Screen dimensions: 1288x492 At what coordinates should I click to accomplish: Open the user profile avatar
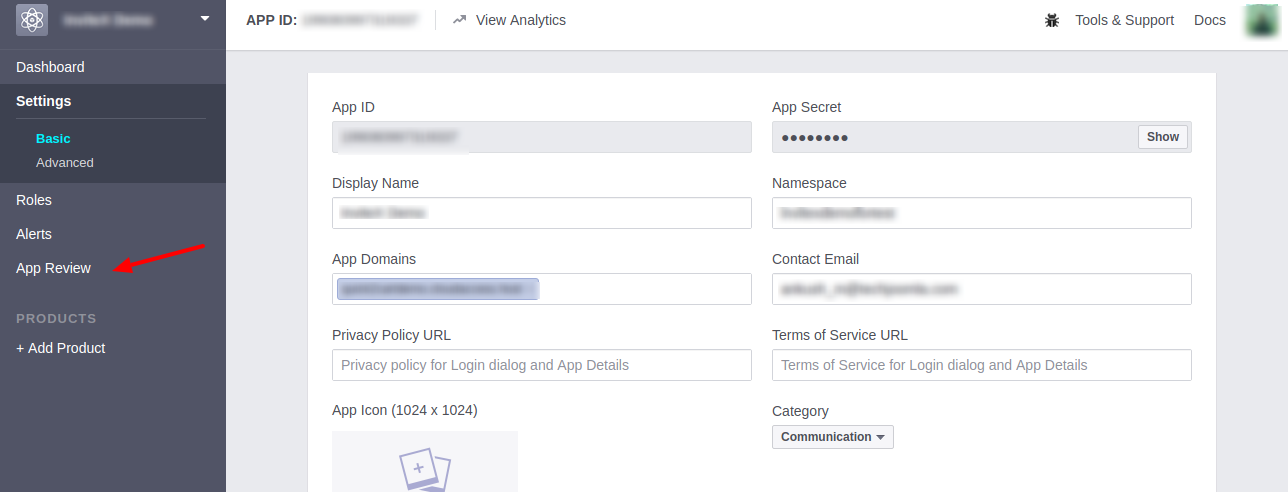click(1262, 20)
